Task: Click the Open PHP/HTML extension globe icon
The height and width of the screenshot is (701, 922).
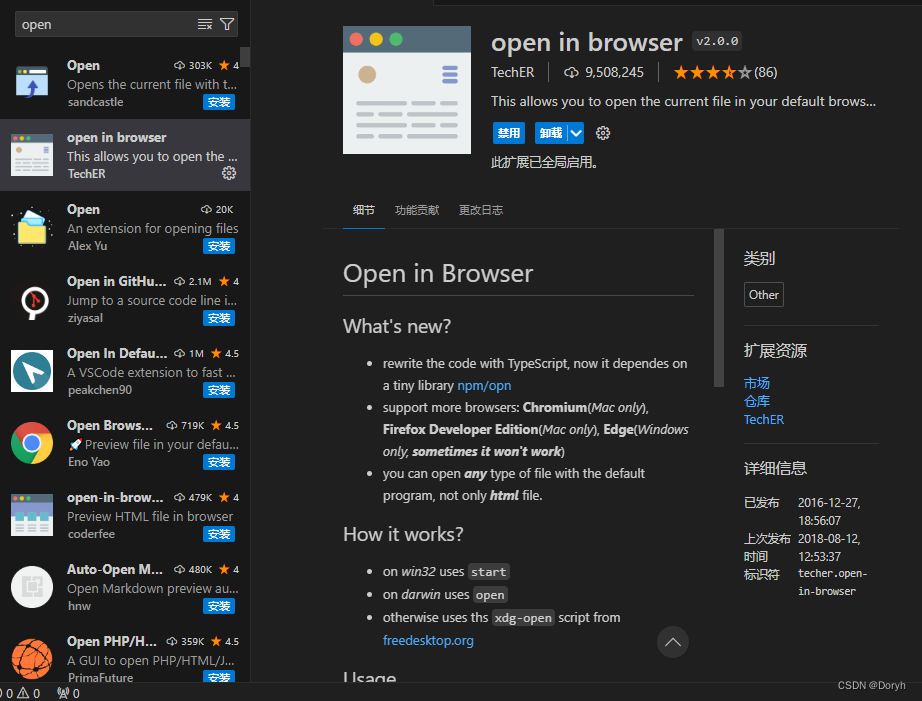Action: pyautogui.click(x=32, y=659)
